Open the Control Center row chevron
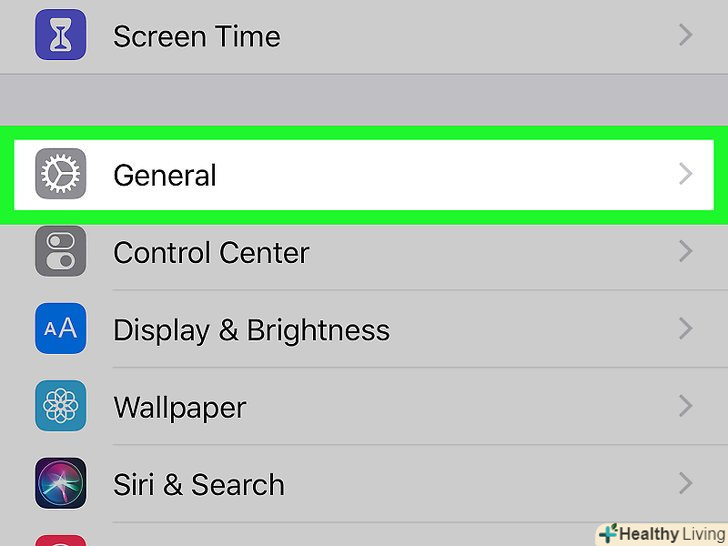728x546 pixels. [x=685, y=252]
